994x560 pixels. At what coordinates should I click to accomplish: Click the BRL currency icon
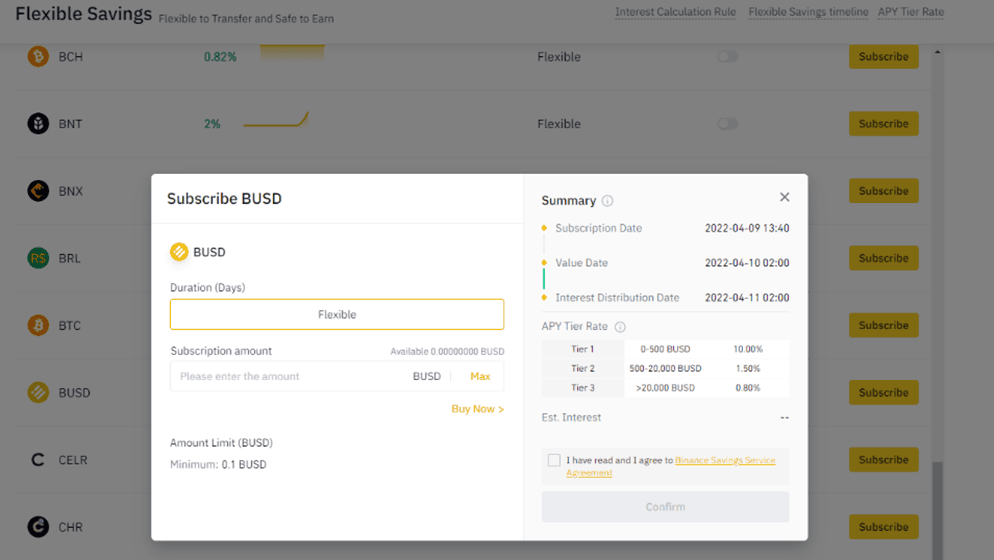pos(38,258)
